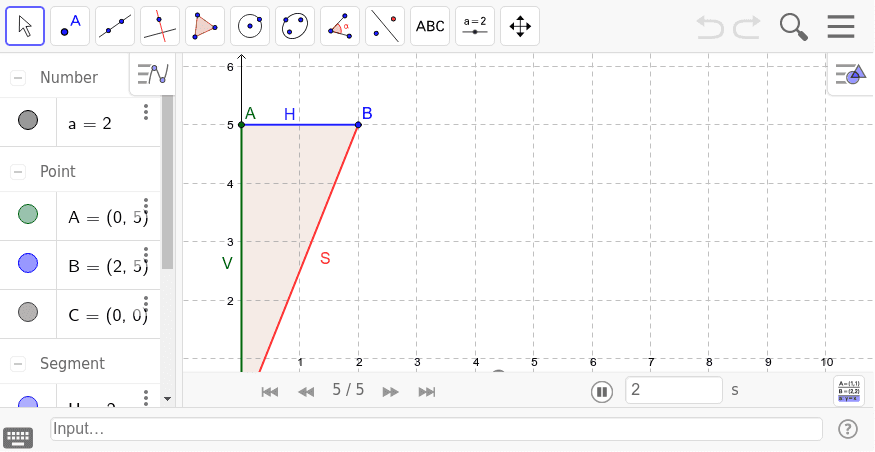Open the search magnifier
Viewport: 875px width, 452px height.
(794, 27)
